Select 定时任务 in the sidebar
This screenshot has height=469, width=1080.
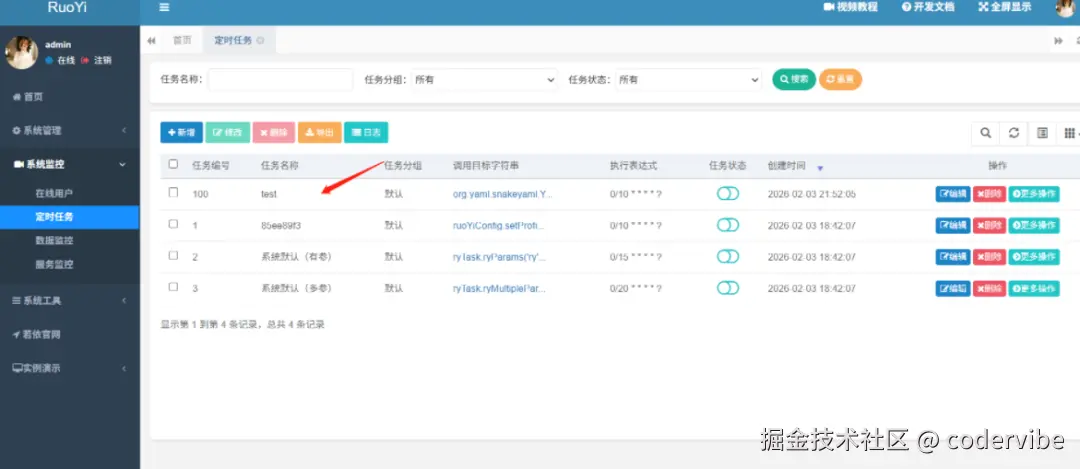coord(70,217)
